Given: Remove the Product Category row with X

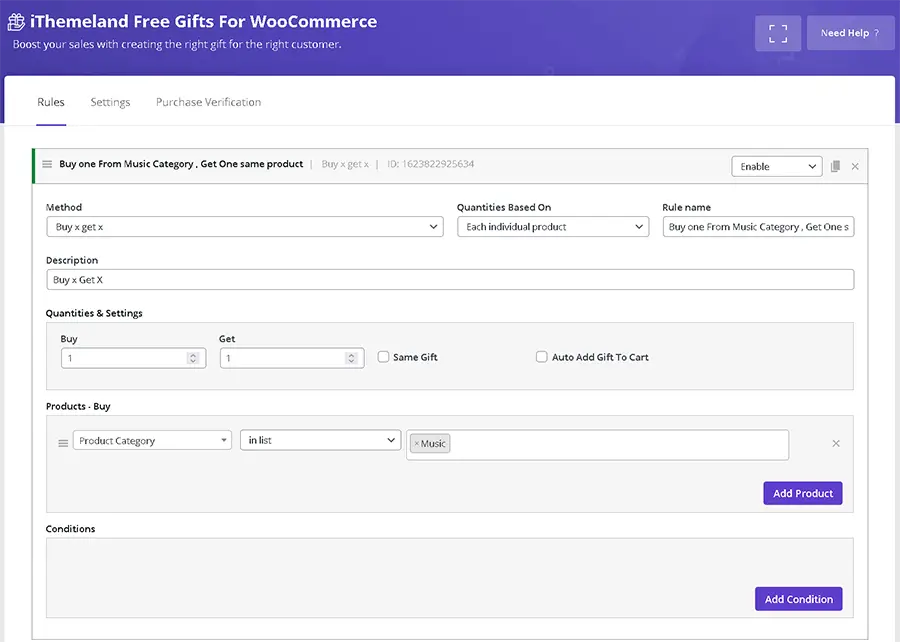Looking at the screenshot, I should coord(836,443).
